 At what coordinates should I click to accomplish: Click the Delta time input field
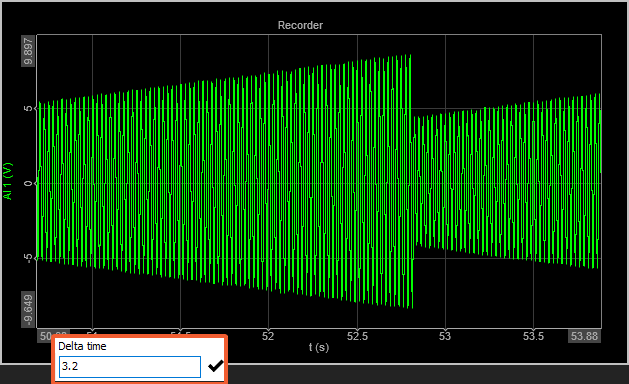(130, 367)
